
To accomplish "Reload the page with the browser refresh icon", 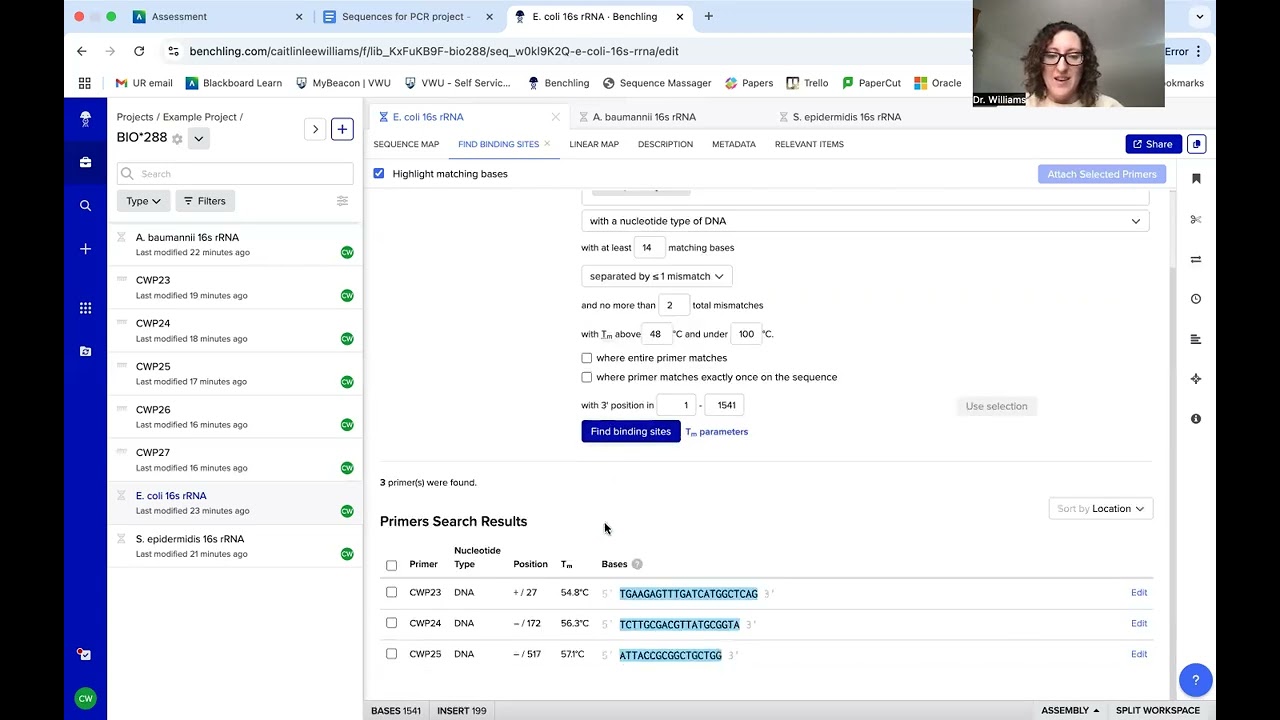I will click(x=139, y=51).
